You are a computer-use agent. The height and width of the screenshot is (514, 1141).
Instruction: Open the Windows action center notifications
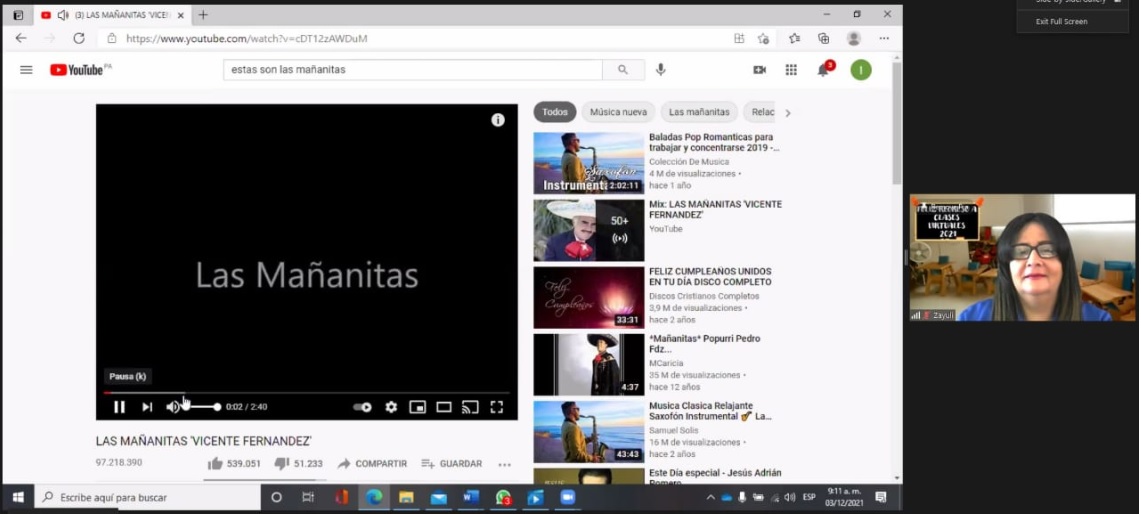pyautogui.click(x=881, y=497)
